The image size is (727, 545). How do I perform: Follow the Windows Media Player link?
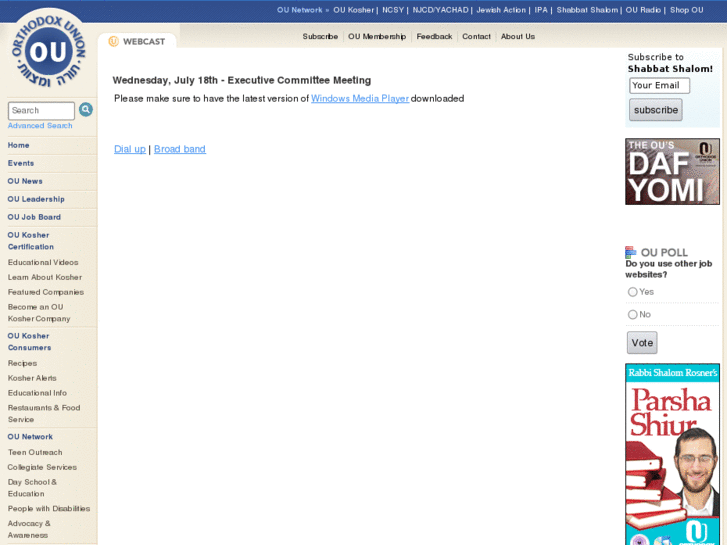coord(360,98)
